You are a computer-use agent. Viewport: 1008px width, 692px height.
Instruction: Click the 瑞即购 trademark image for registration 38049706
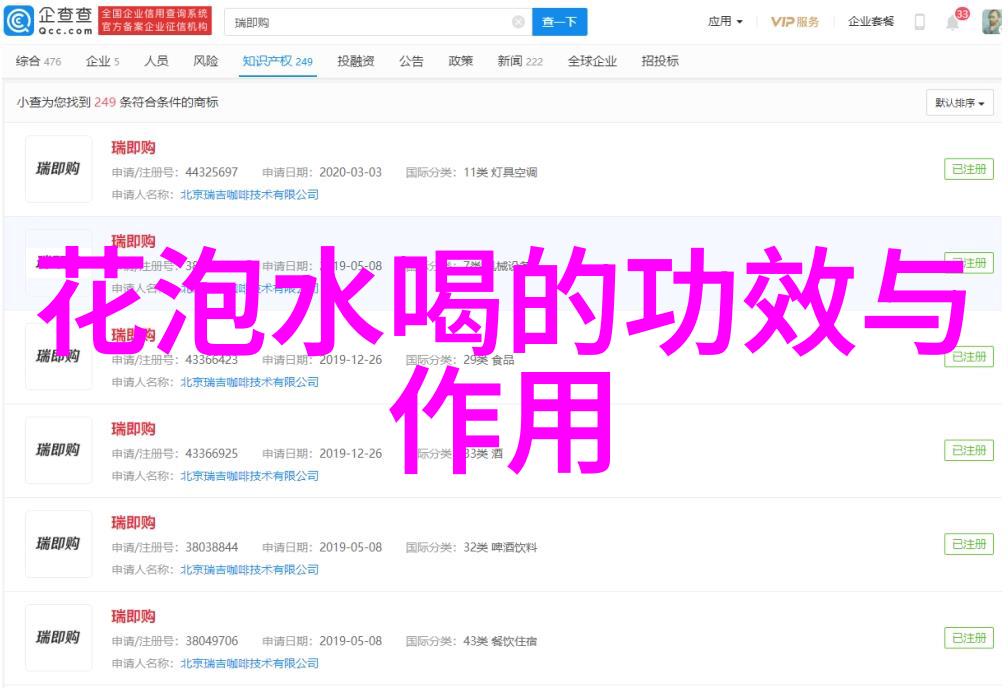click(58, 637)
